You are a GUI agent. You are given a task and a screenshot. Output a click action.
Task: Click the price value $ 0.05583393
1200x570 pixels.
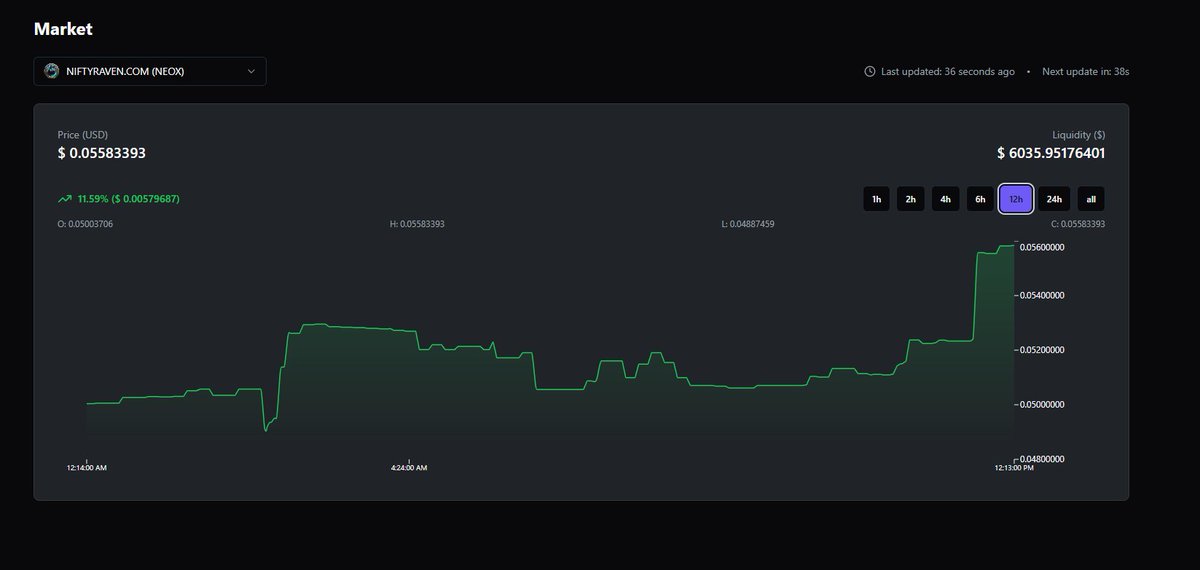(102, 153)
